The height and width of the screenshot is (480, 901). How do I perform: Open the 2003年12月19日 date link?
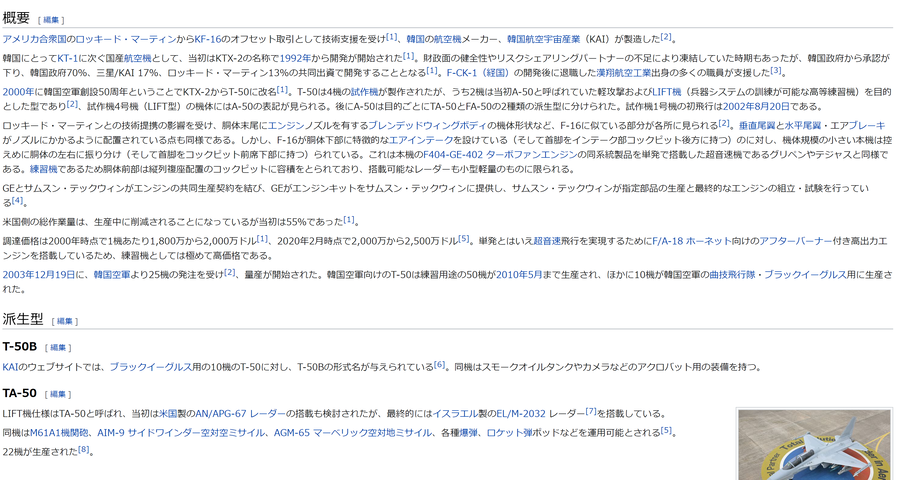(38, 275)
